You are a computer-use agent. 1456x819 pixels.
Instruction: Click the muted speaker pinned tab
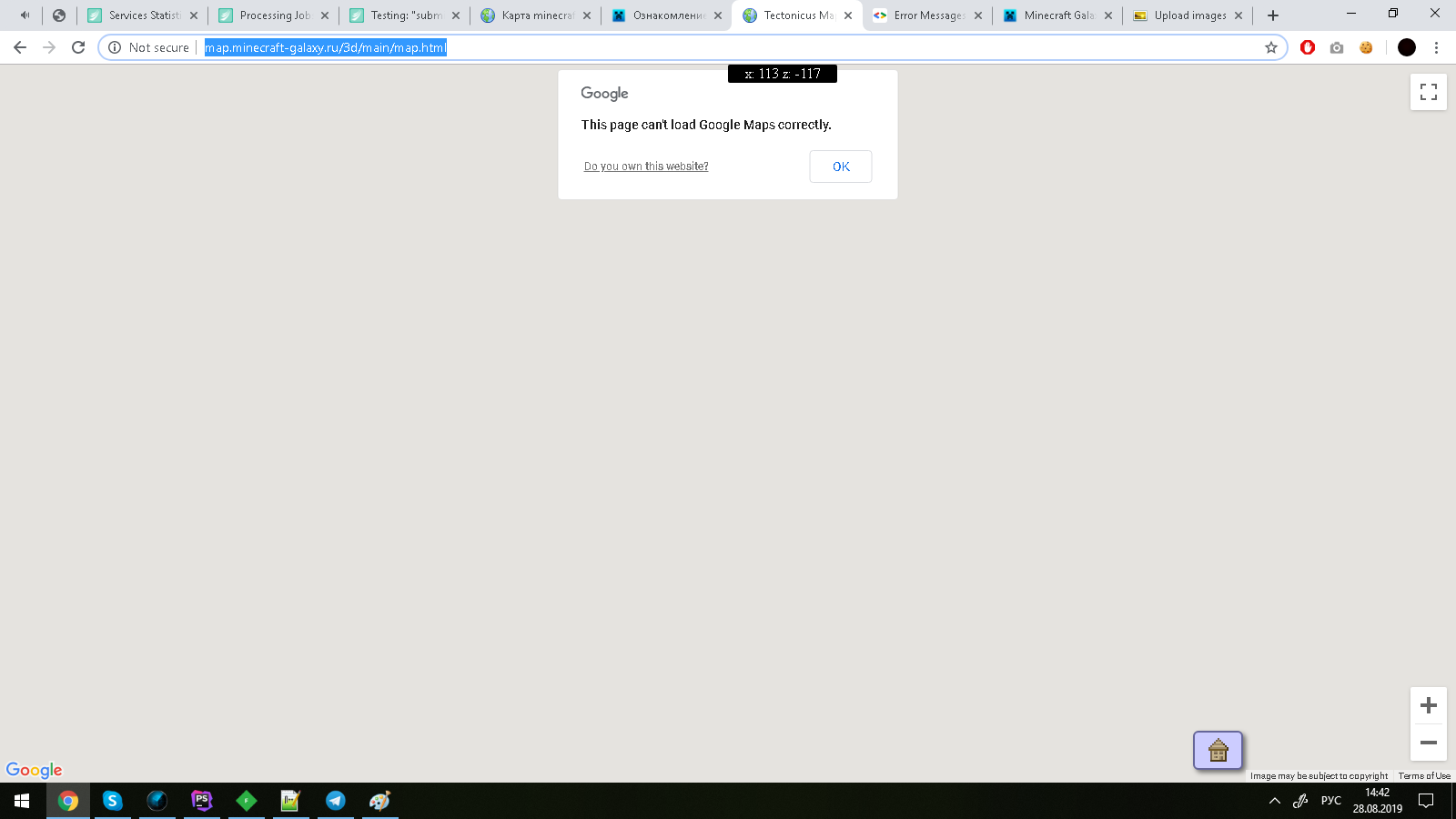point(25,15)
